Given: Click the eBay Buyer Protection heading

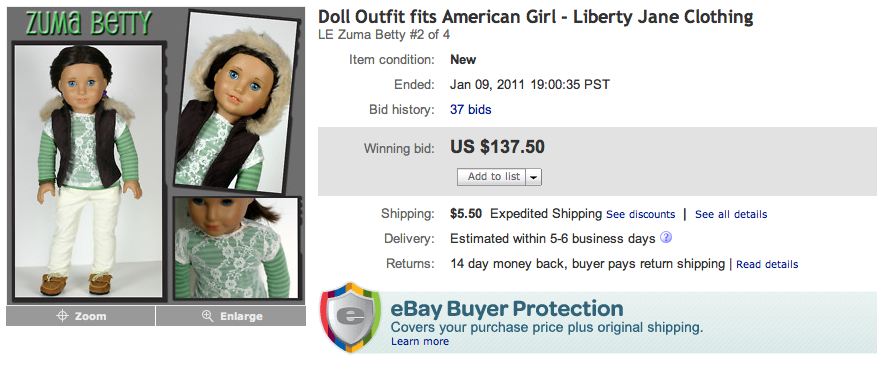Looking at the screenshot, I should pos(507,309).
